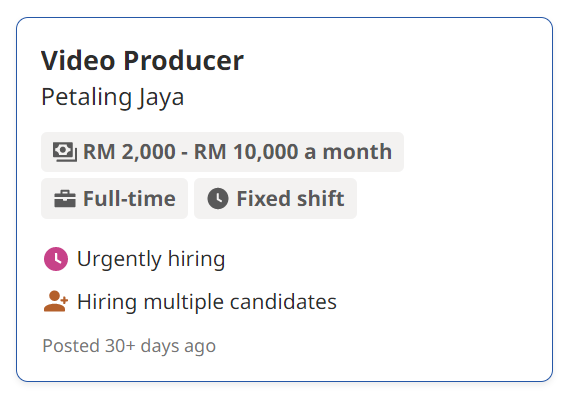Image resolution: width=565 pixels, height=393 pixels.
Task: Click the pink urgently hiring clock icon
Action: (56, 259)
